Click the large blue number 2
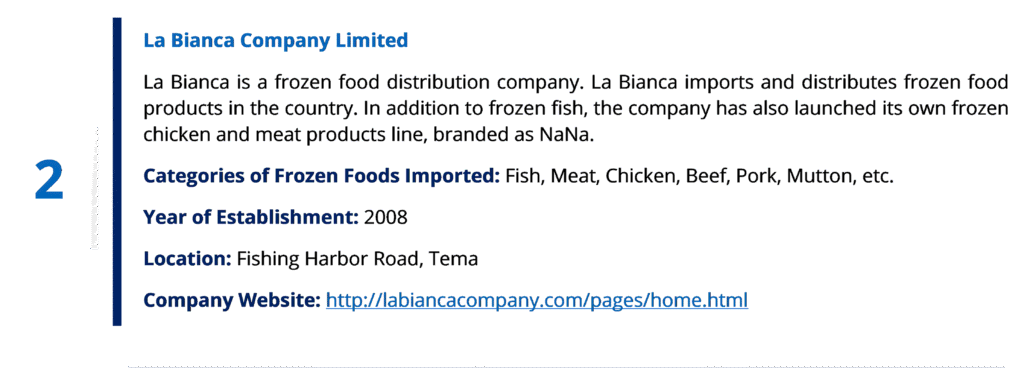The height and width of the screenshot is (368, 1024). pyautogui.click(x=49, y=181)
